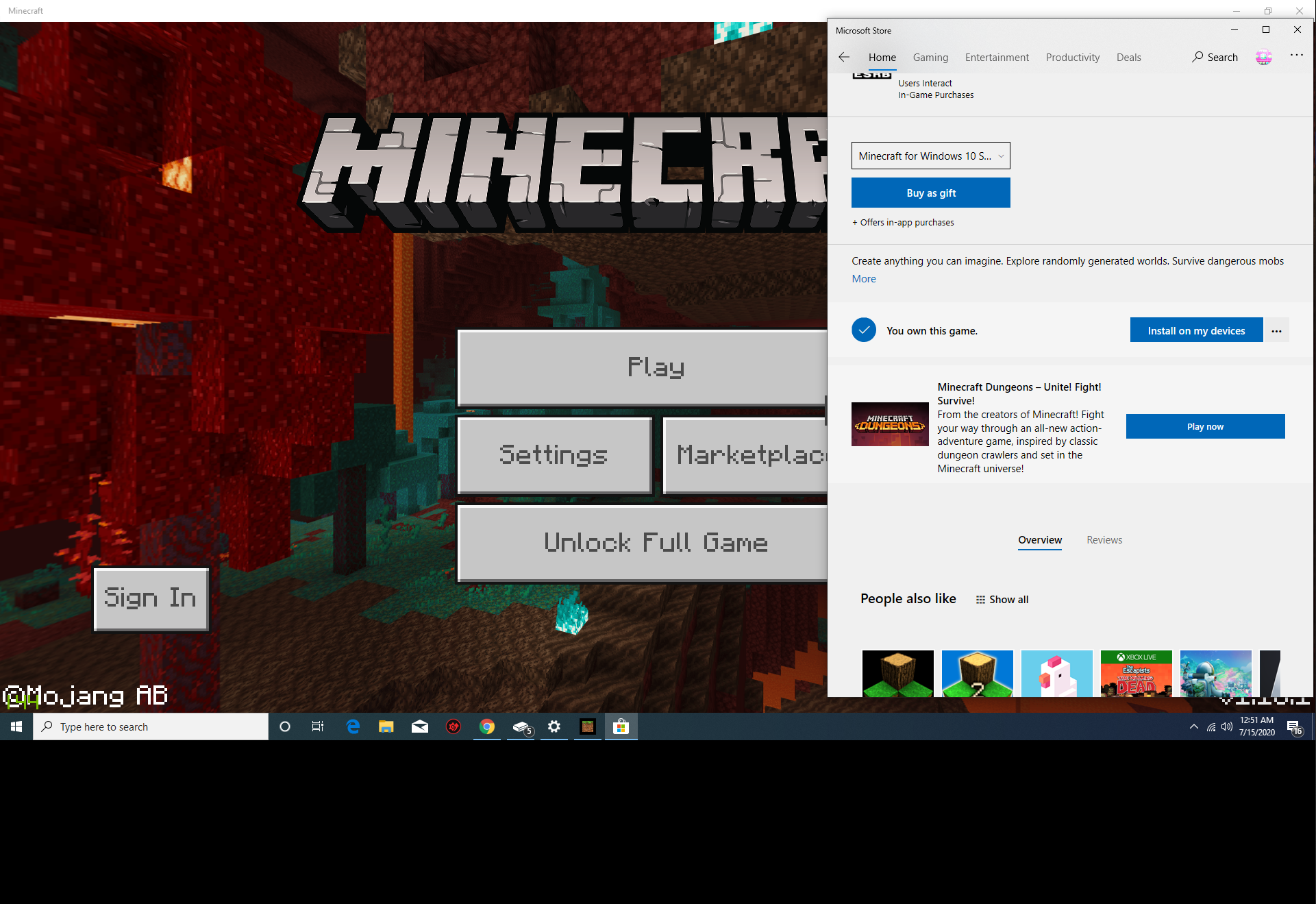
Task: Open Deals tab in Store
Action: pos(1128,58)
